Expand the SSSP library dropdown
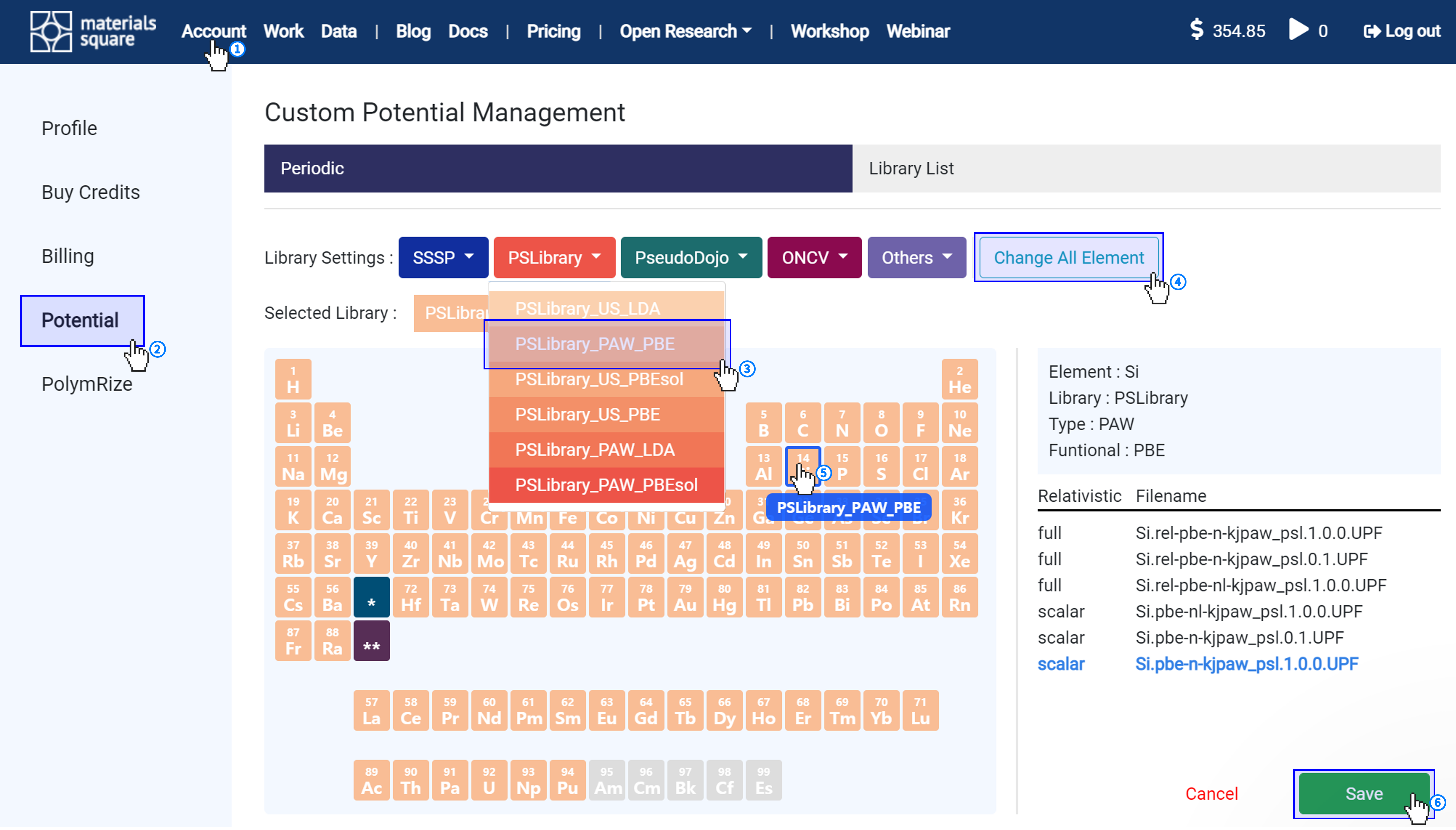 (x=443, y=258)
